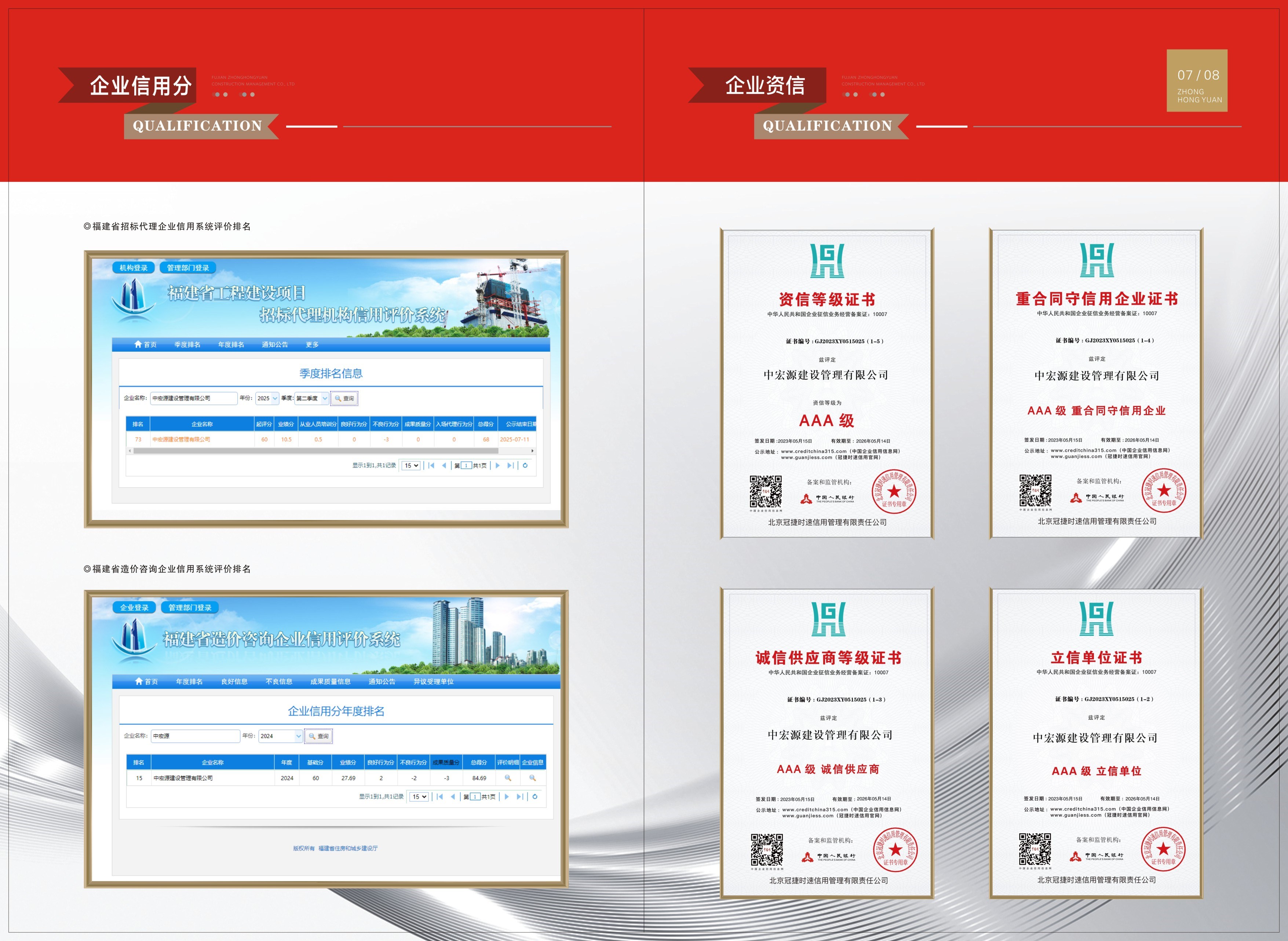The image size is (1288, 941).
Task: Open 成果质量信息 navigation item
Action: point(331,681)
